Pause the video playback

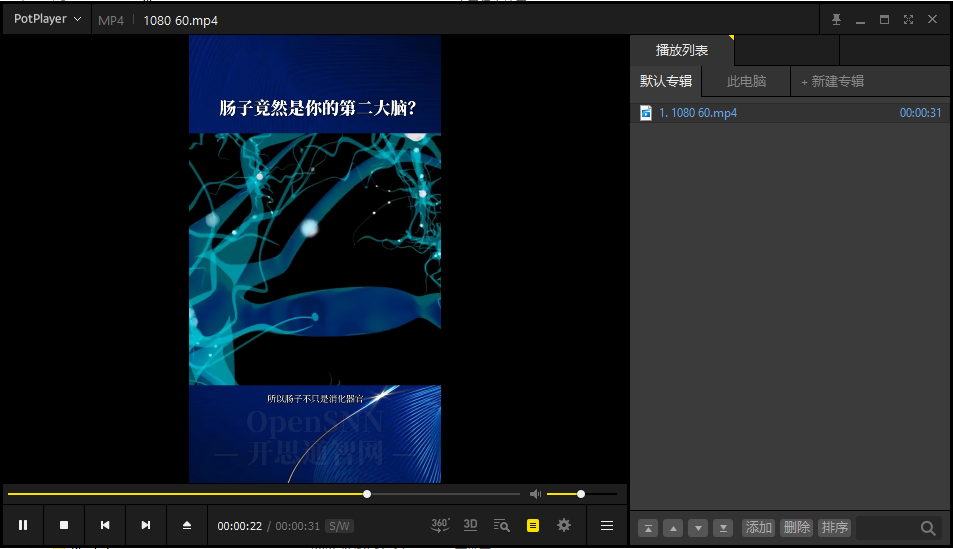tap(23, 525)
